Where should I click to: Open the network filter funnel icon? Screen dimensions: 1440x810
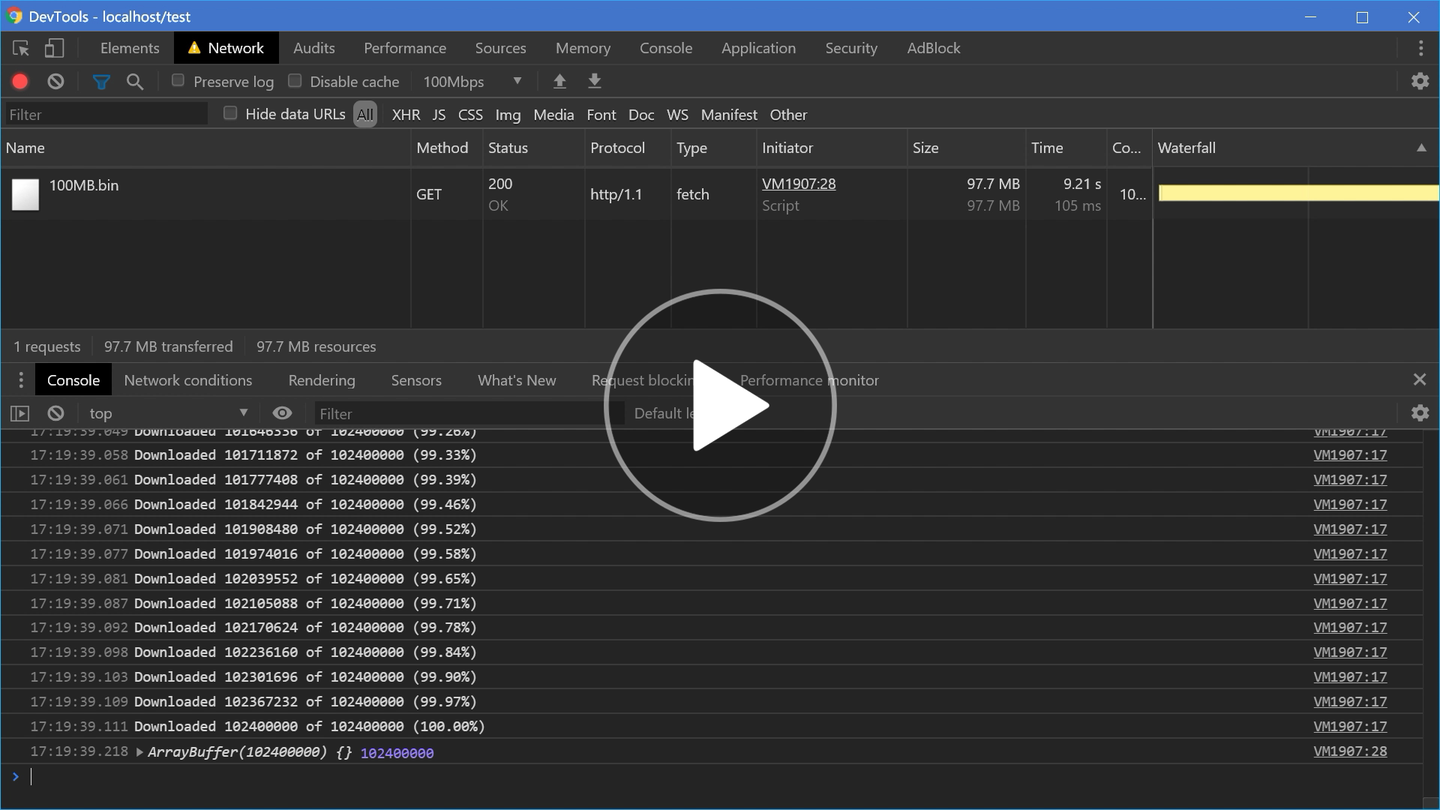pyautogui.click(x=101, y=81)
